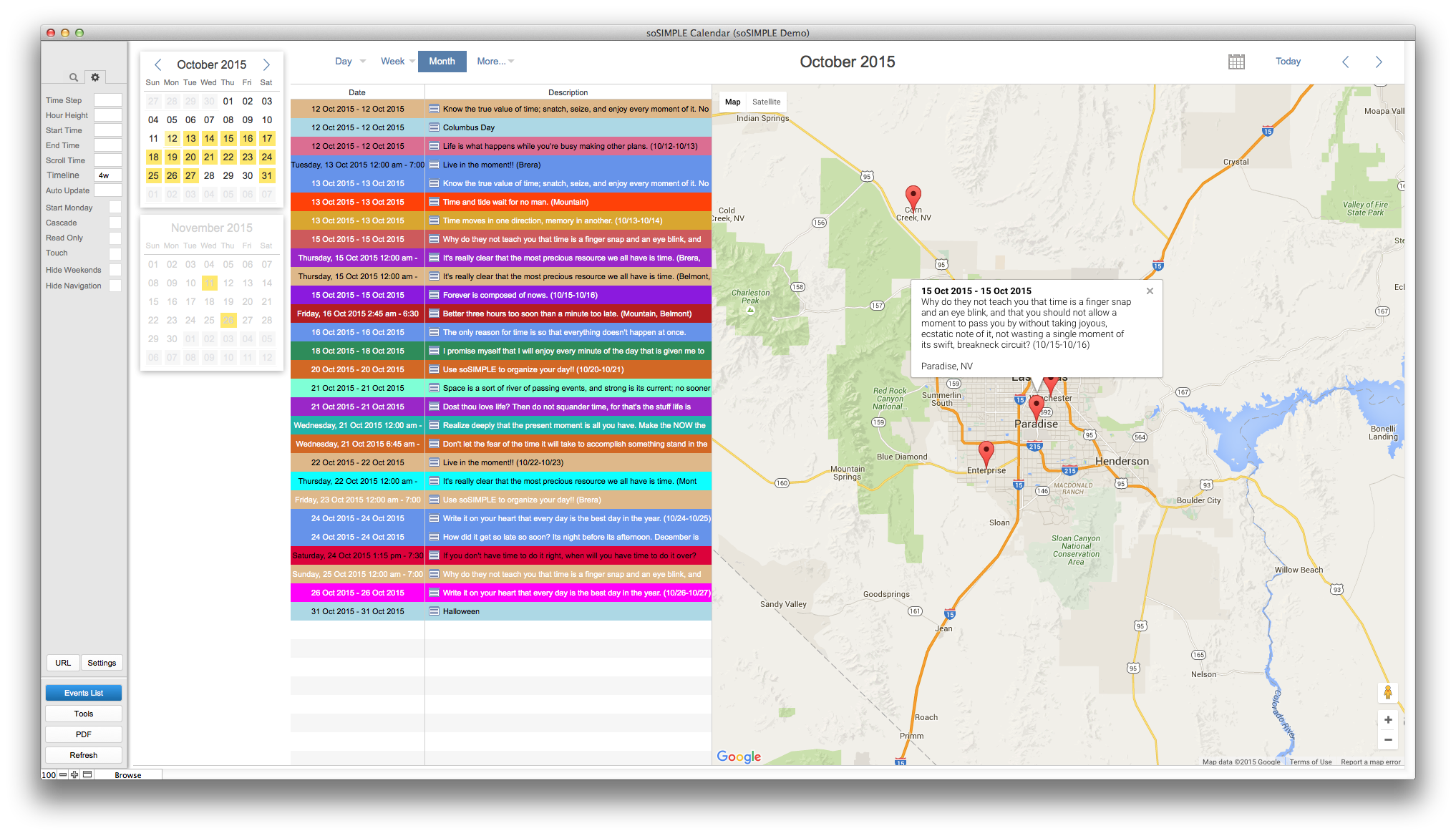The width and height of the screenshot is (1456, 836).
Task: Zoom out on the map
Action: (x=1388, y=740)
